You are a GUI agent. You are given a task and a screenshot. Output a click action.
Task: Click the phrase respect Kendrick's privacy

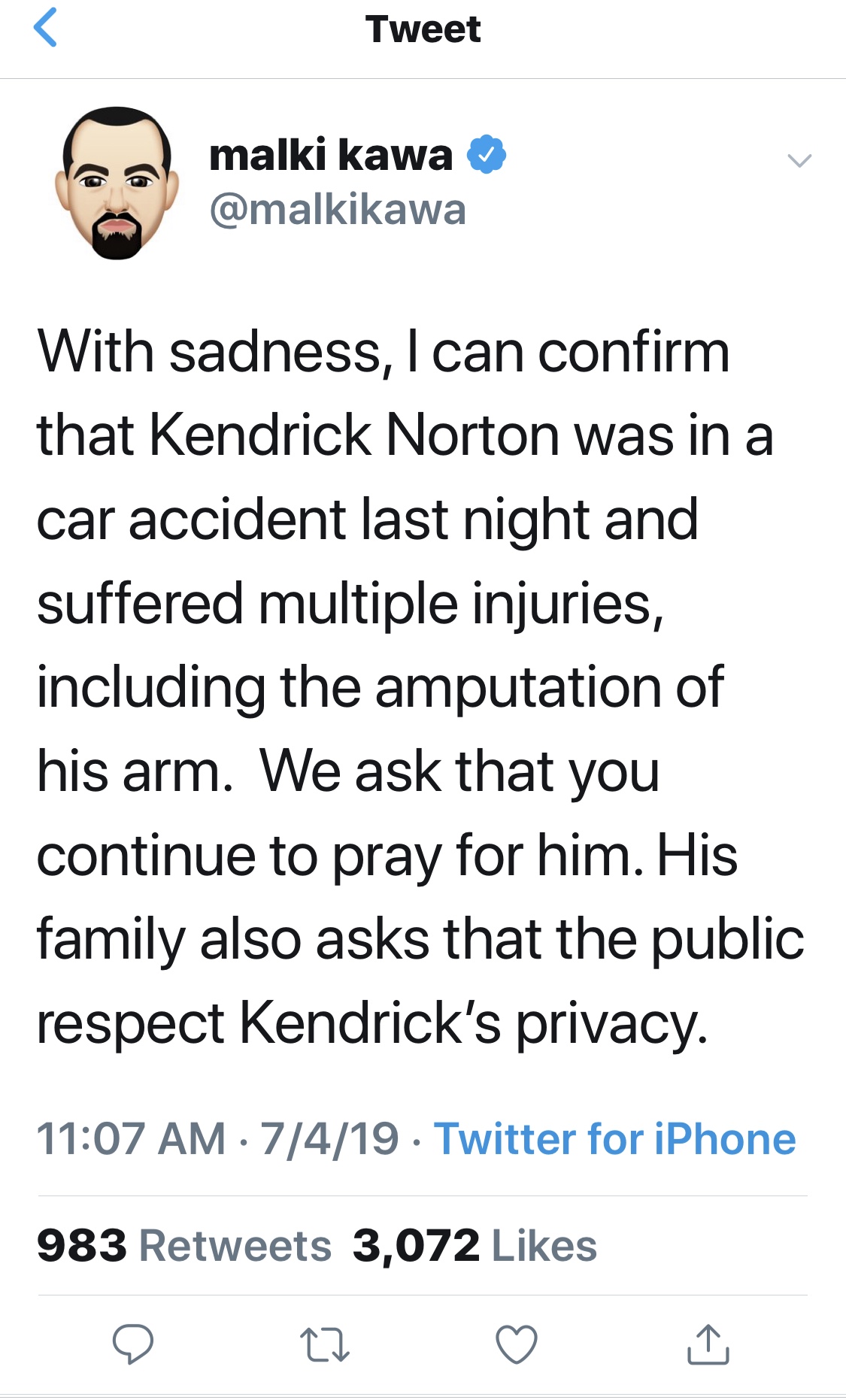coord(372,1024)
